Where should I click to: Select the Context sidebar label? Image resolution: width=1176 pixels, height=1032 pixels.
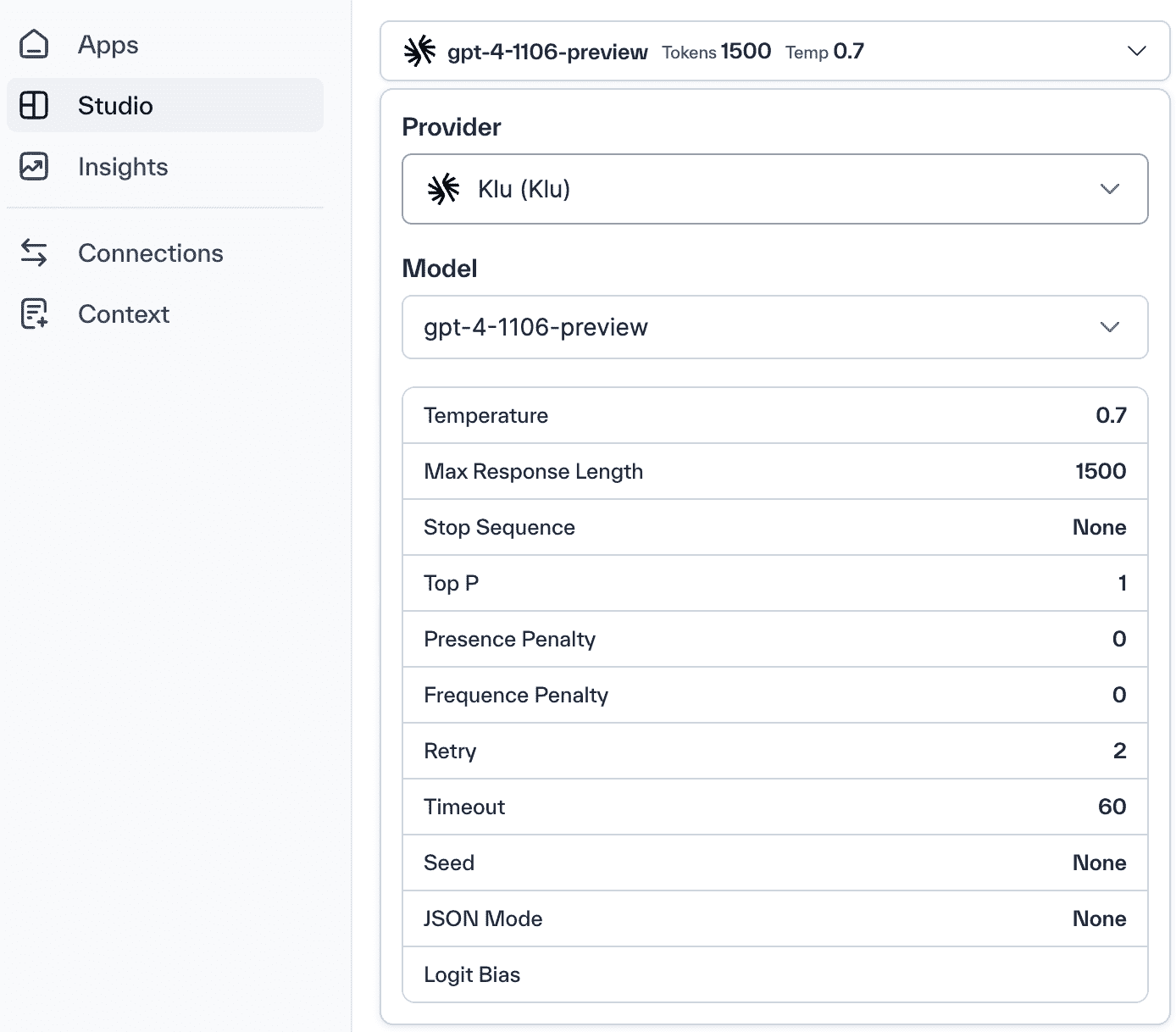124,314
